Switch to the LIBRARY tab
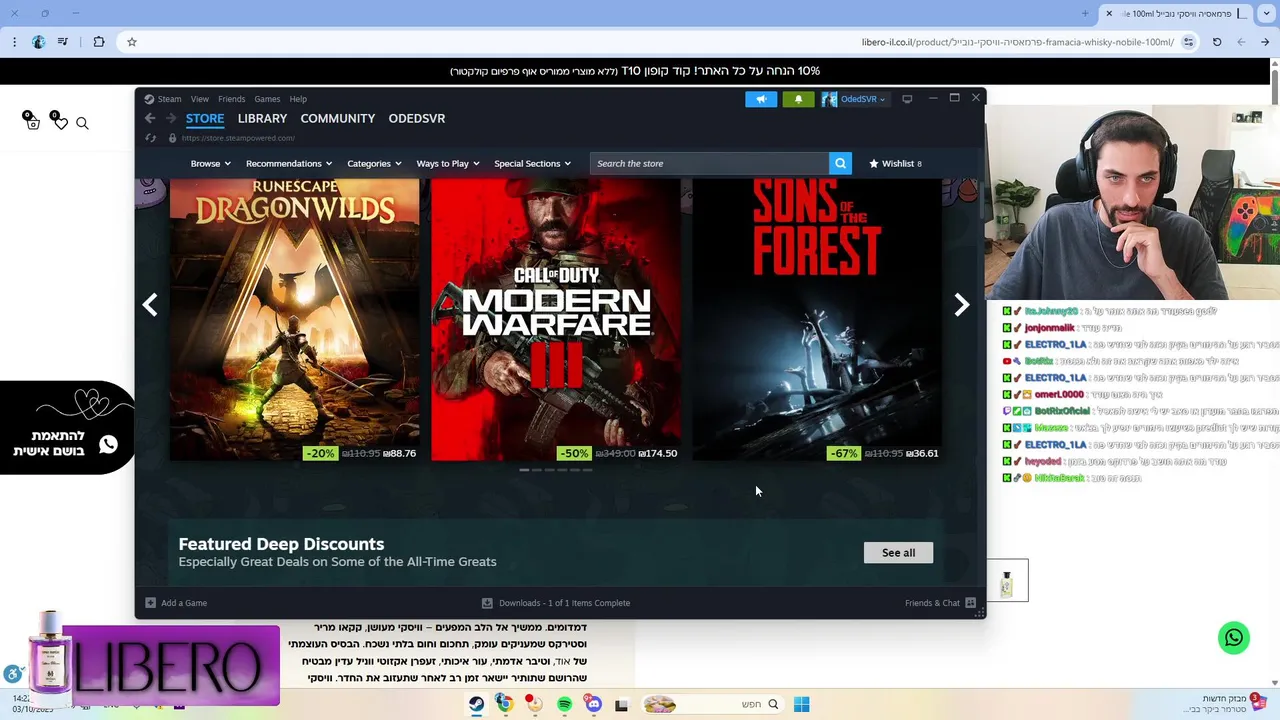Screen dimensions: 1280x720 [x=262, y=118]
